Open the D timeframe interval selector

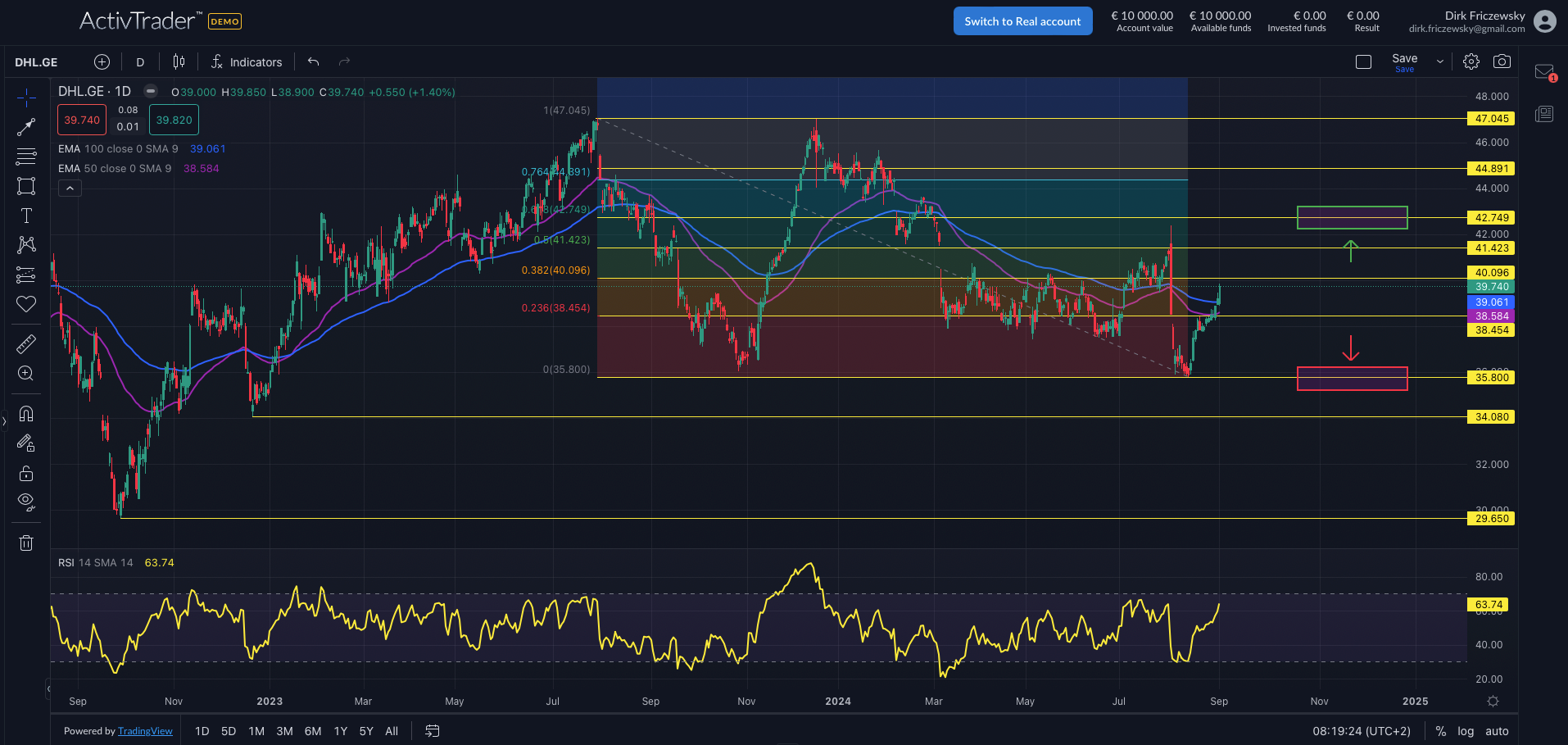[140, 62]
